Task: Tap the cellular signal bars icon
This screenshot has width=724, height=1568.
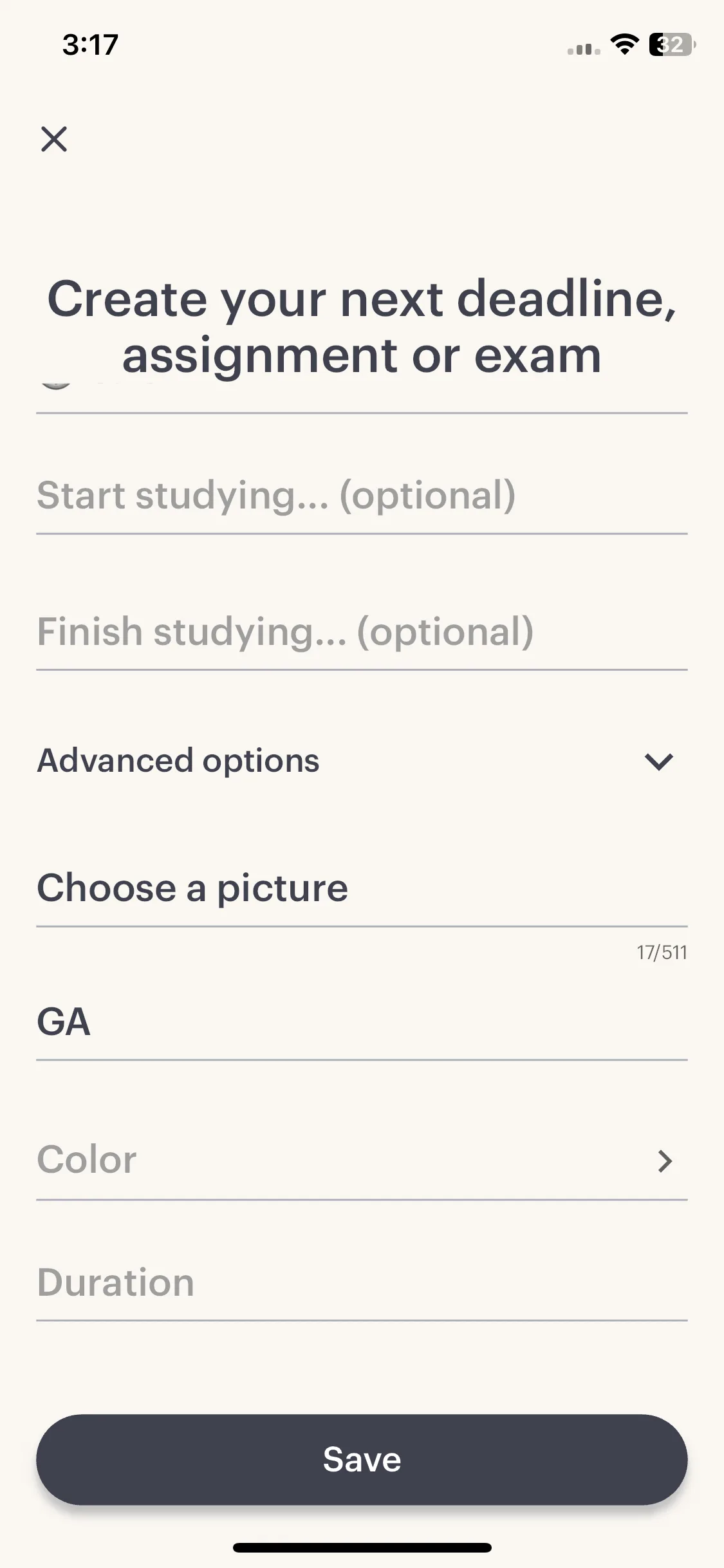Action: (584, 49)
